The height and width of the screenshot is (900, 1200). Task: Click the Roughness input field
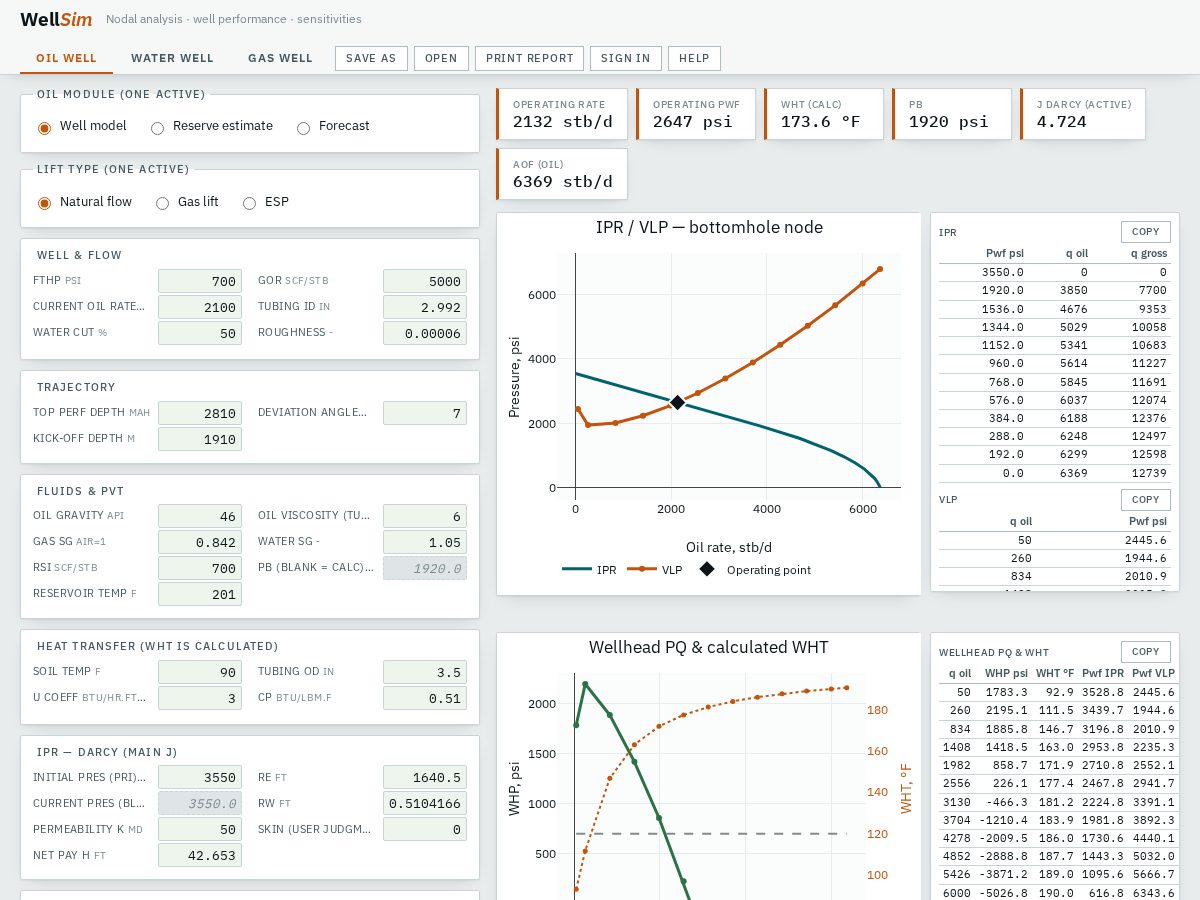(x=425, y=333)
